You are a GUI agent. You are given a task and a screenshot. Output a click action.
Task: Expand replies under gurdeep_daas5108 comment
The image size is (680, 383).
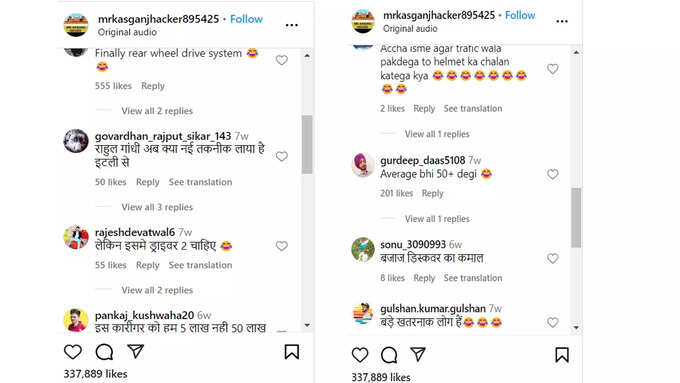[x=437, y=219]
